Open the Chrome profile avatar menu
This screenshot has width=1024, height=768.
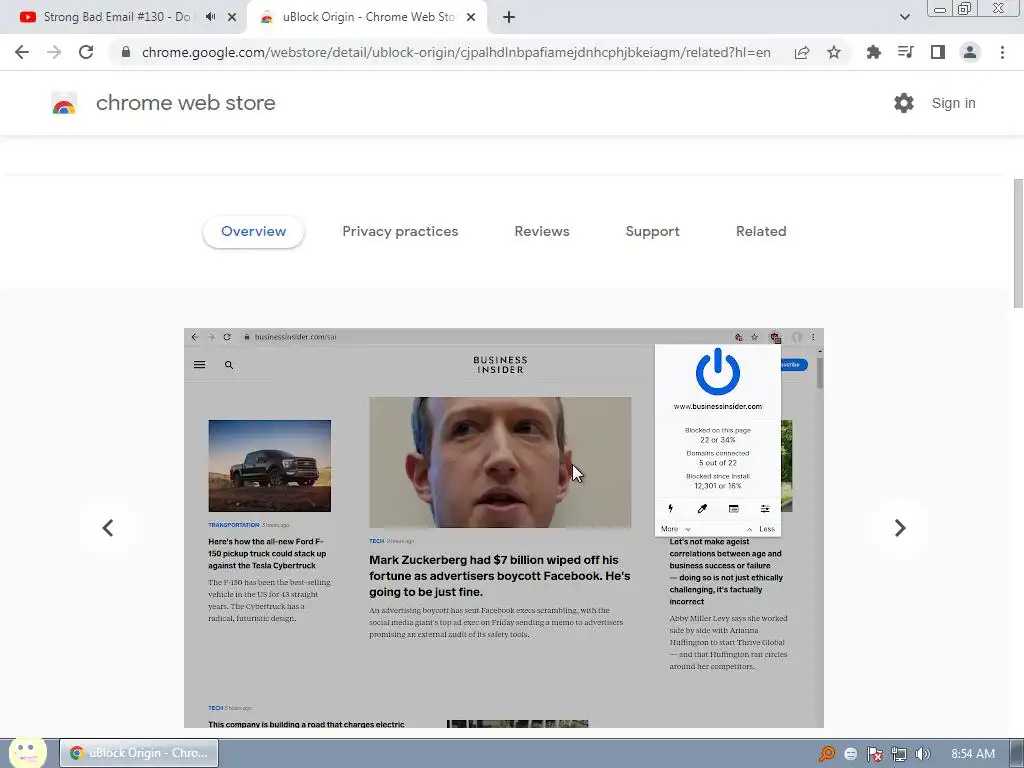(x=970, y=52)
